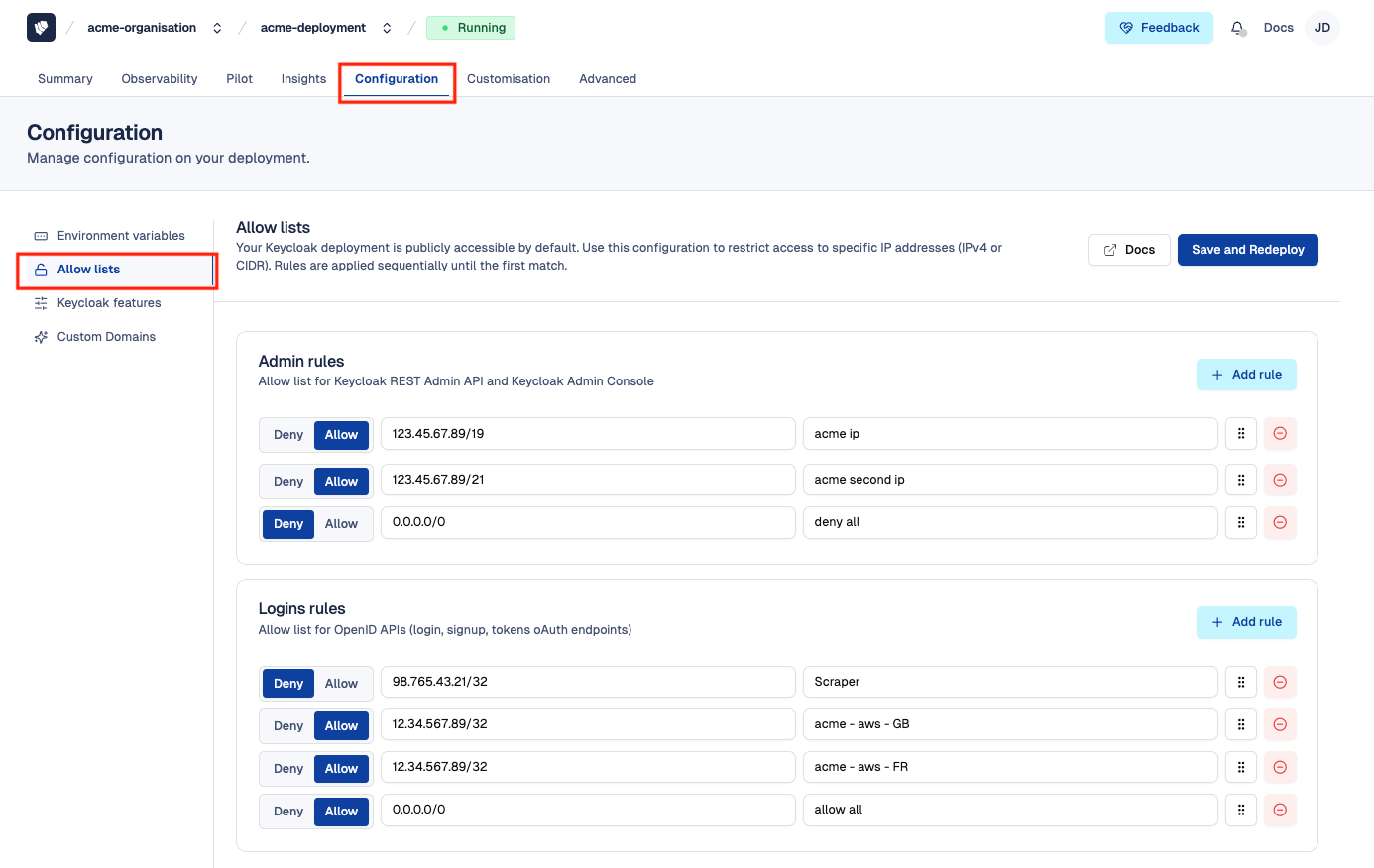Set 'Scraper' rule to Allow
This screenshot has height=868, width=1374.
341,684
